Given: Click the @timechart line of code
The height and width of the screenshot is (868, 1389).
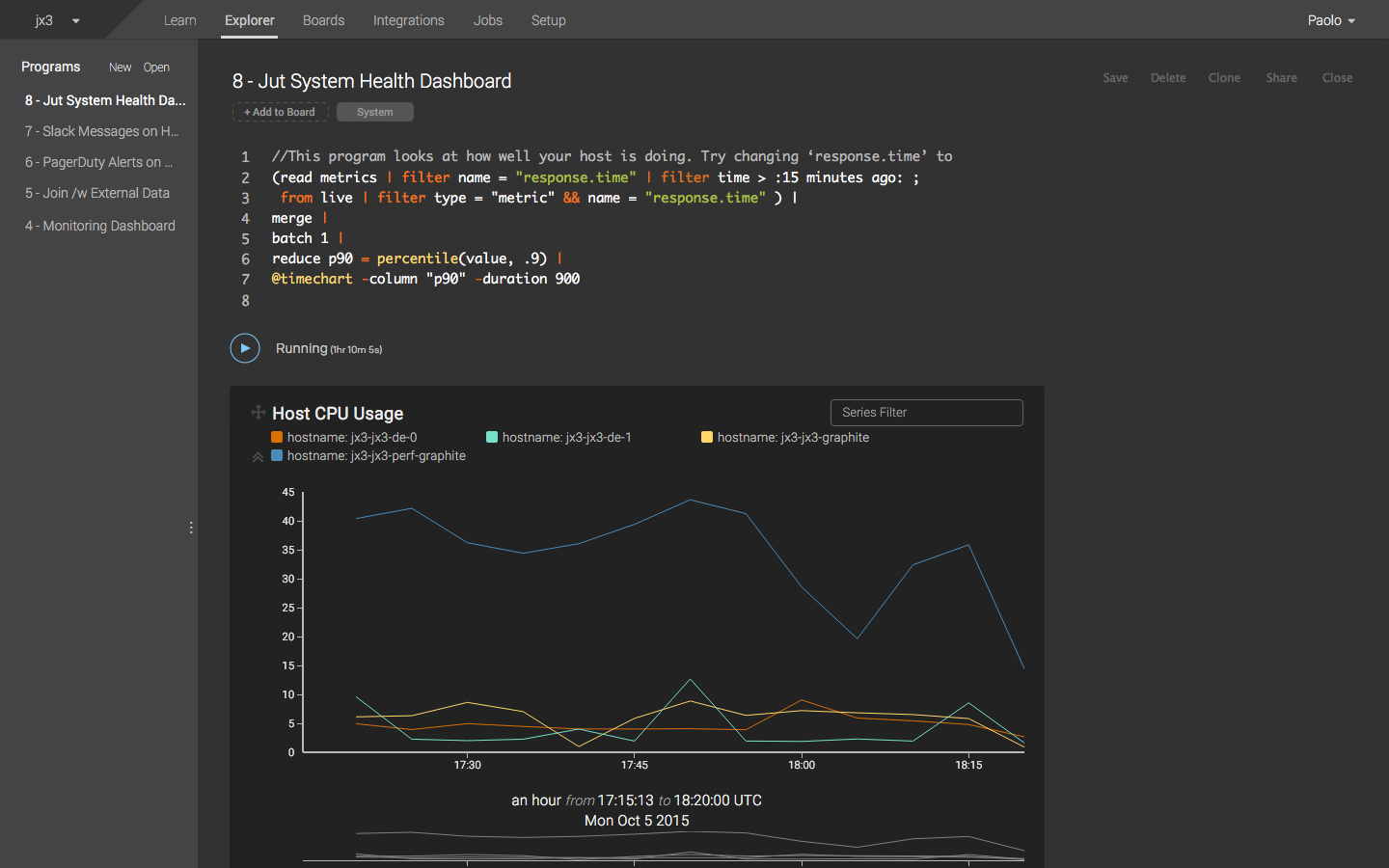Looking at the screenshot, I should pos(425,279).
